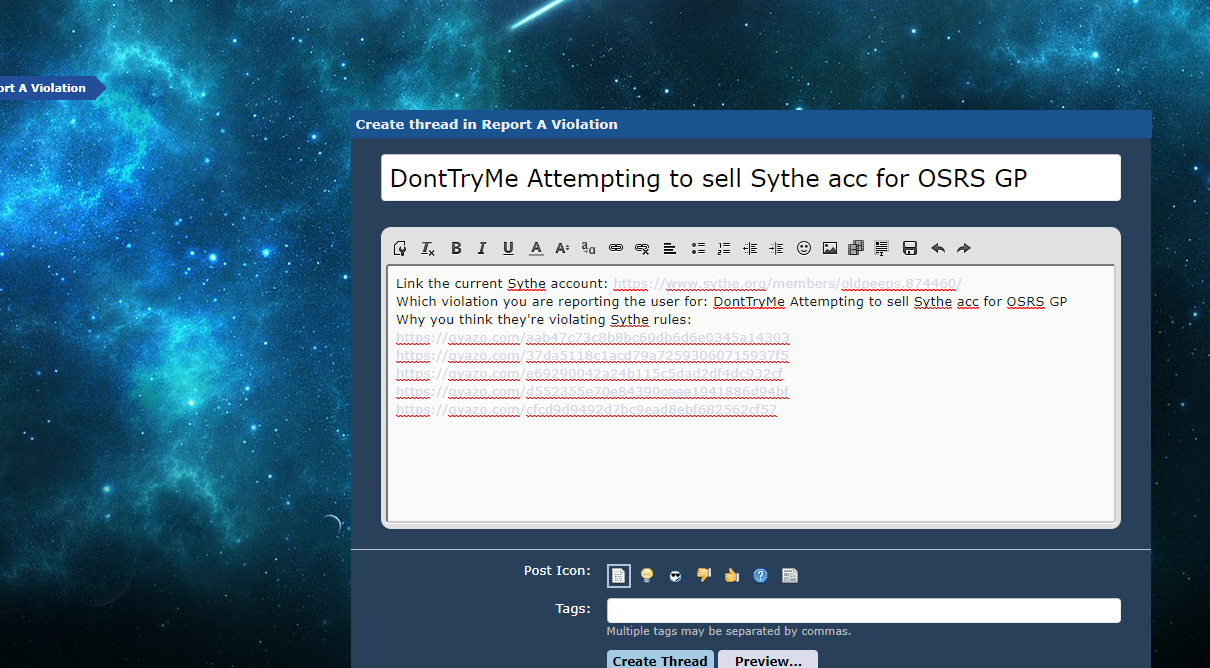Click the Preview... button
This screenshot has width=1210, height=668.
[768, 660]
